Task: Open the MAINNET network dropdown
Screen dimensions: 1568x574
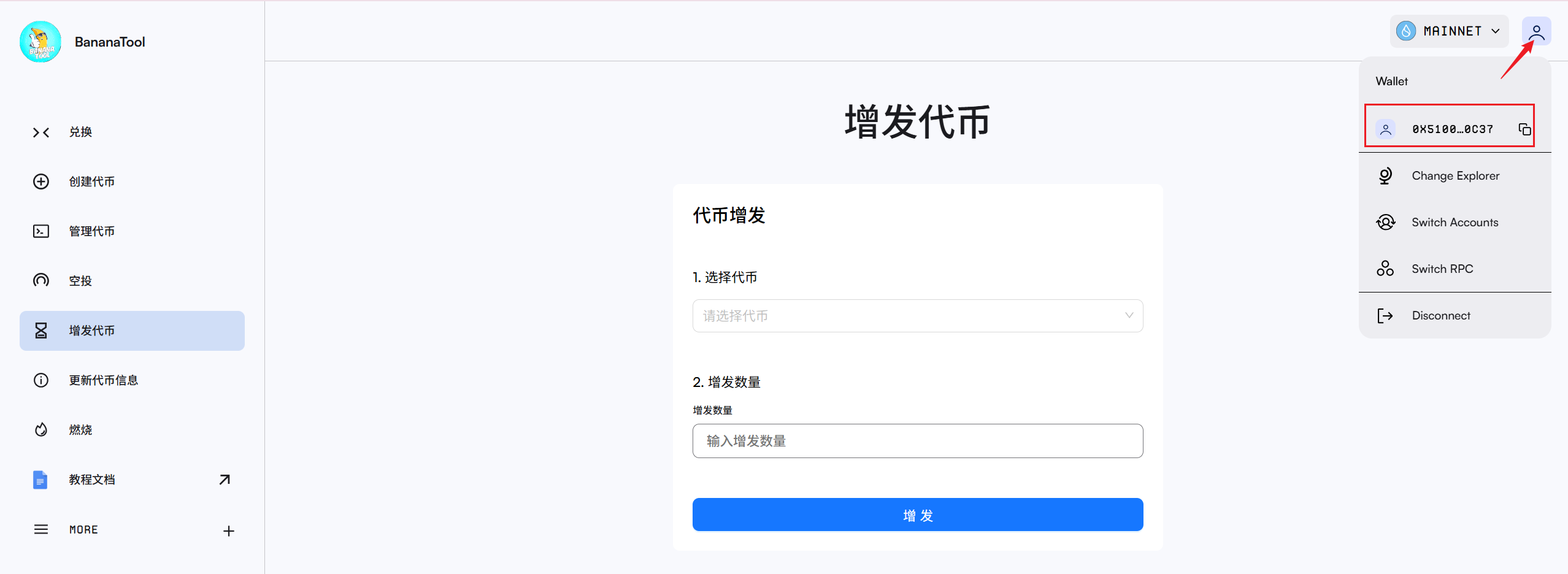Action: point(1449,31)
